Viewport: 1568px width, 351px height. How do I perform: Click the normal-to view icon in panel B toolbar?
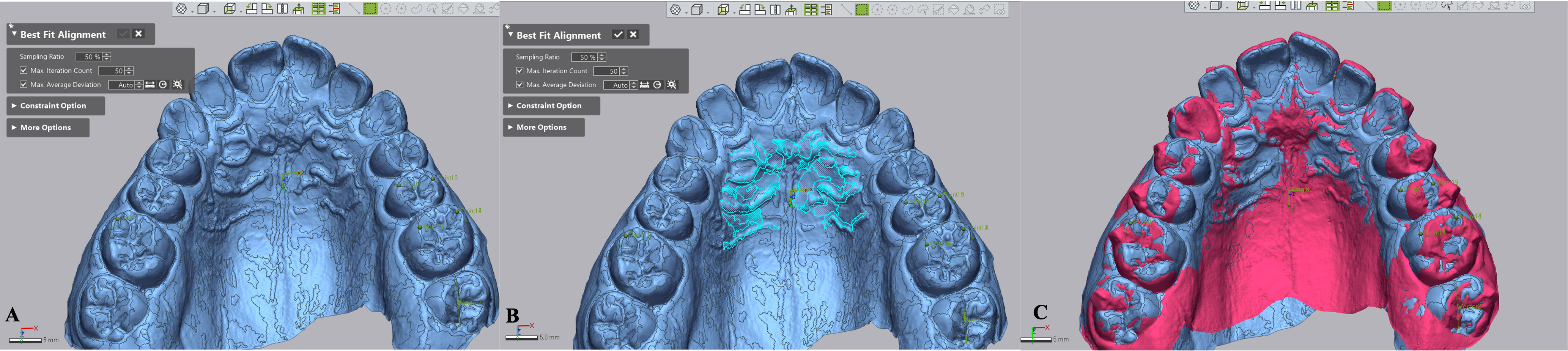(791, 9)
